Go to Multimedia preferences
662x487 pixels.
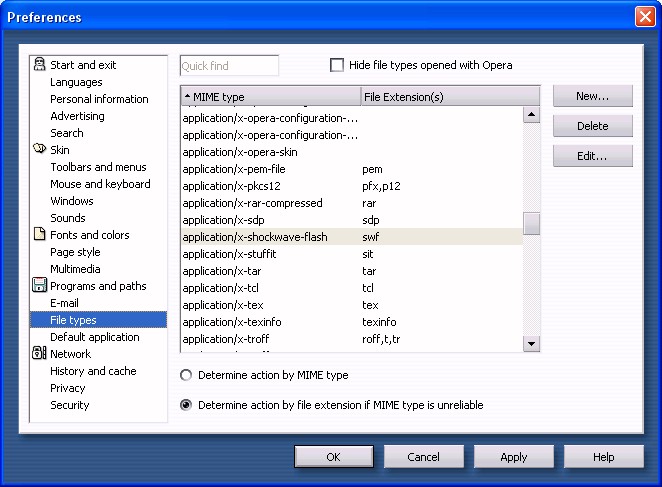click(75, 269)
